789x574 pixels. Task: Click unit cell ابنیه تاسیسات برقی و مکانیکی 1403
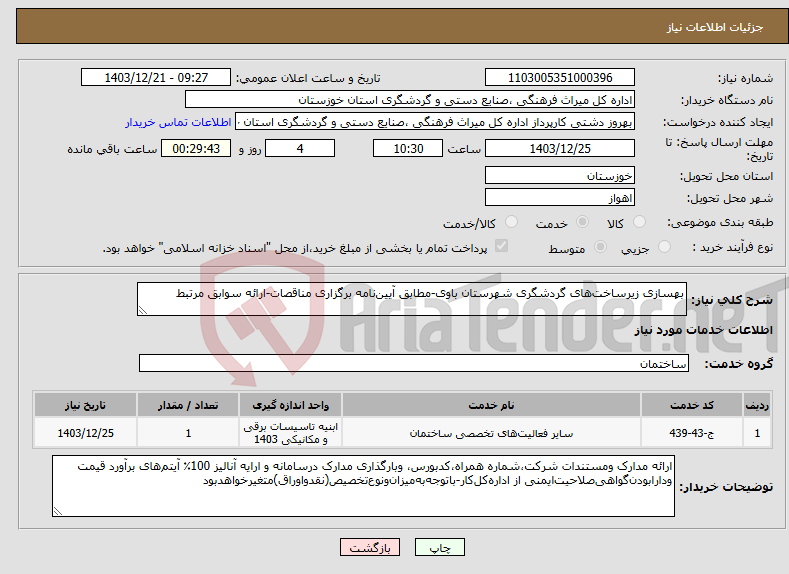coord(290,433)
